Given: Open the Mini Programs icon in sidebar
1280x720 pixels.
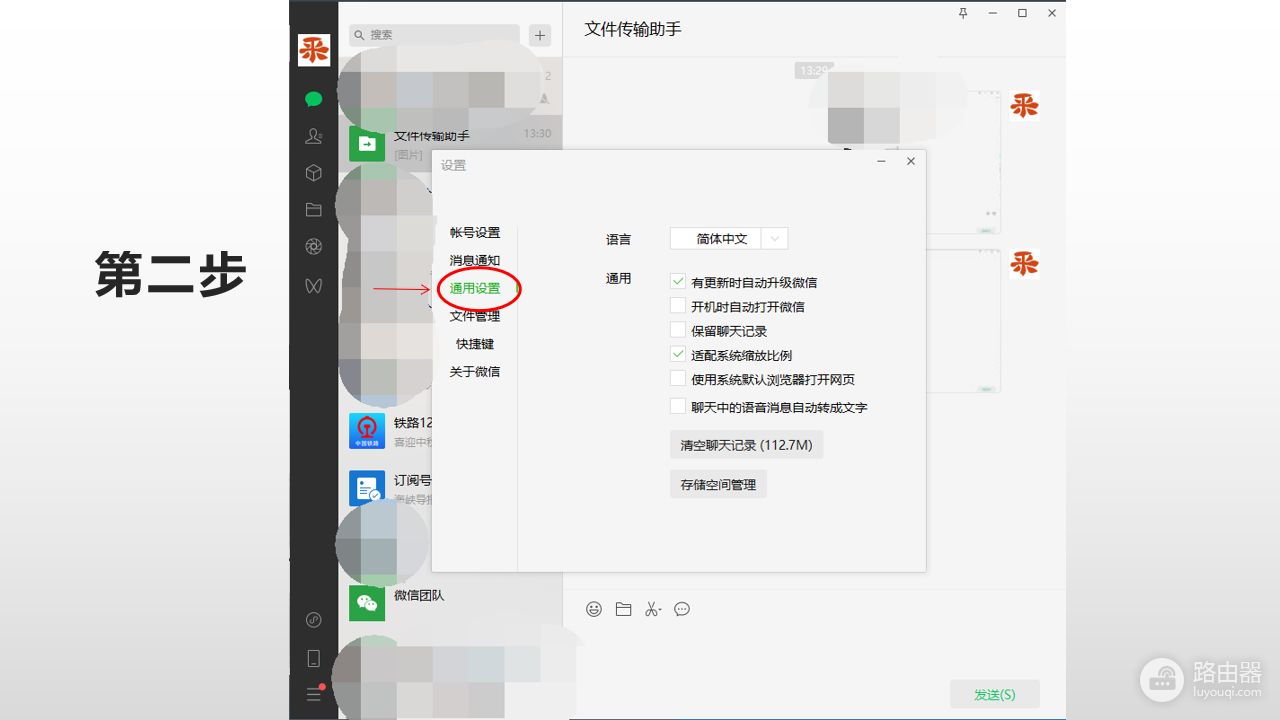Looking at the screenshot, I should pyautogui.click(x=314, y=620).
